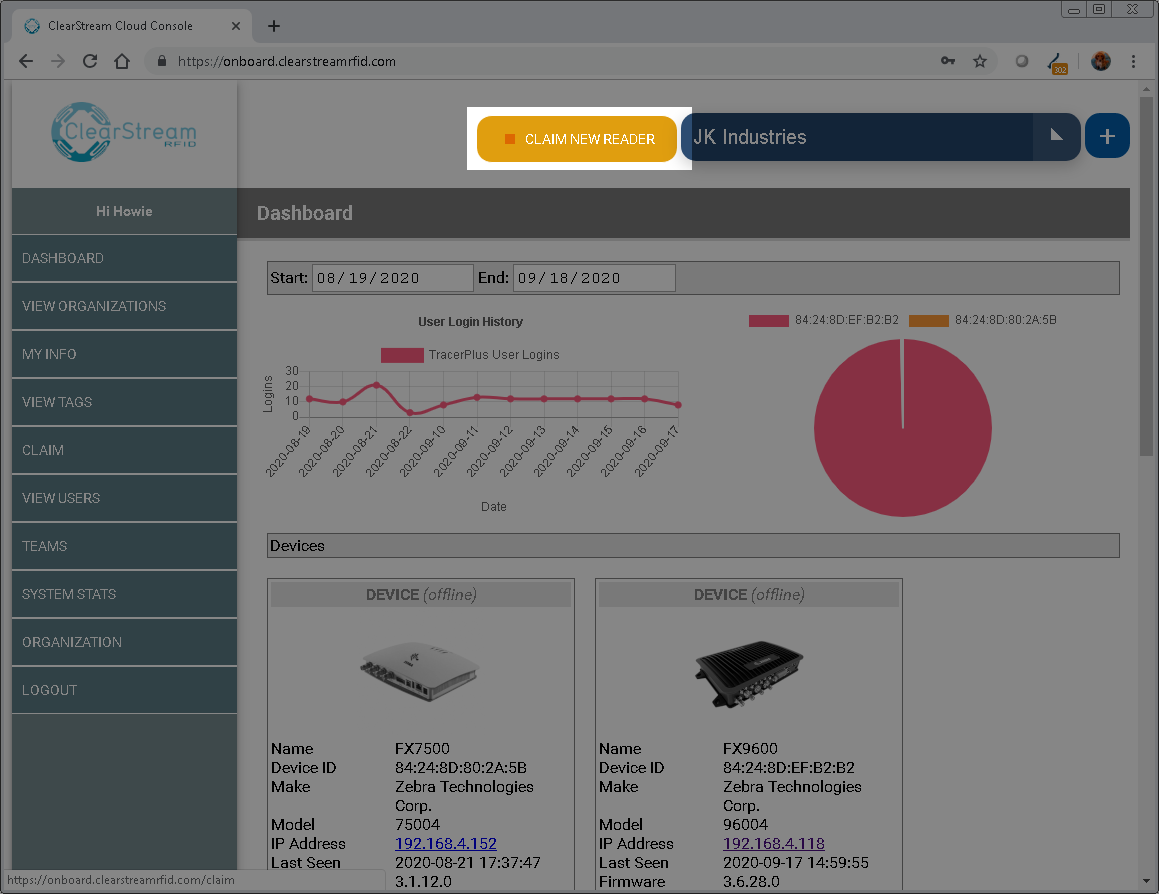Click Device ID 84:24:8D:EF:B2:B2 in device card
The height and width of the screenshot is (894, 1159).
pos(789,768)
